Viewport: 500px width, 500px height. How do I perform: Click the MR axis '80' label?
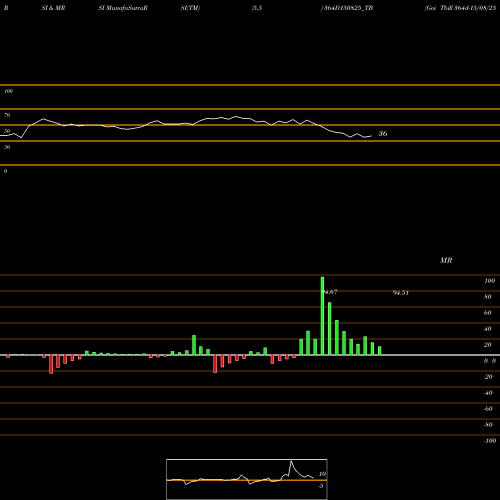[488, 297]
